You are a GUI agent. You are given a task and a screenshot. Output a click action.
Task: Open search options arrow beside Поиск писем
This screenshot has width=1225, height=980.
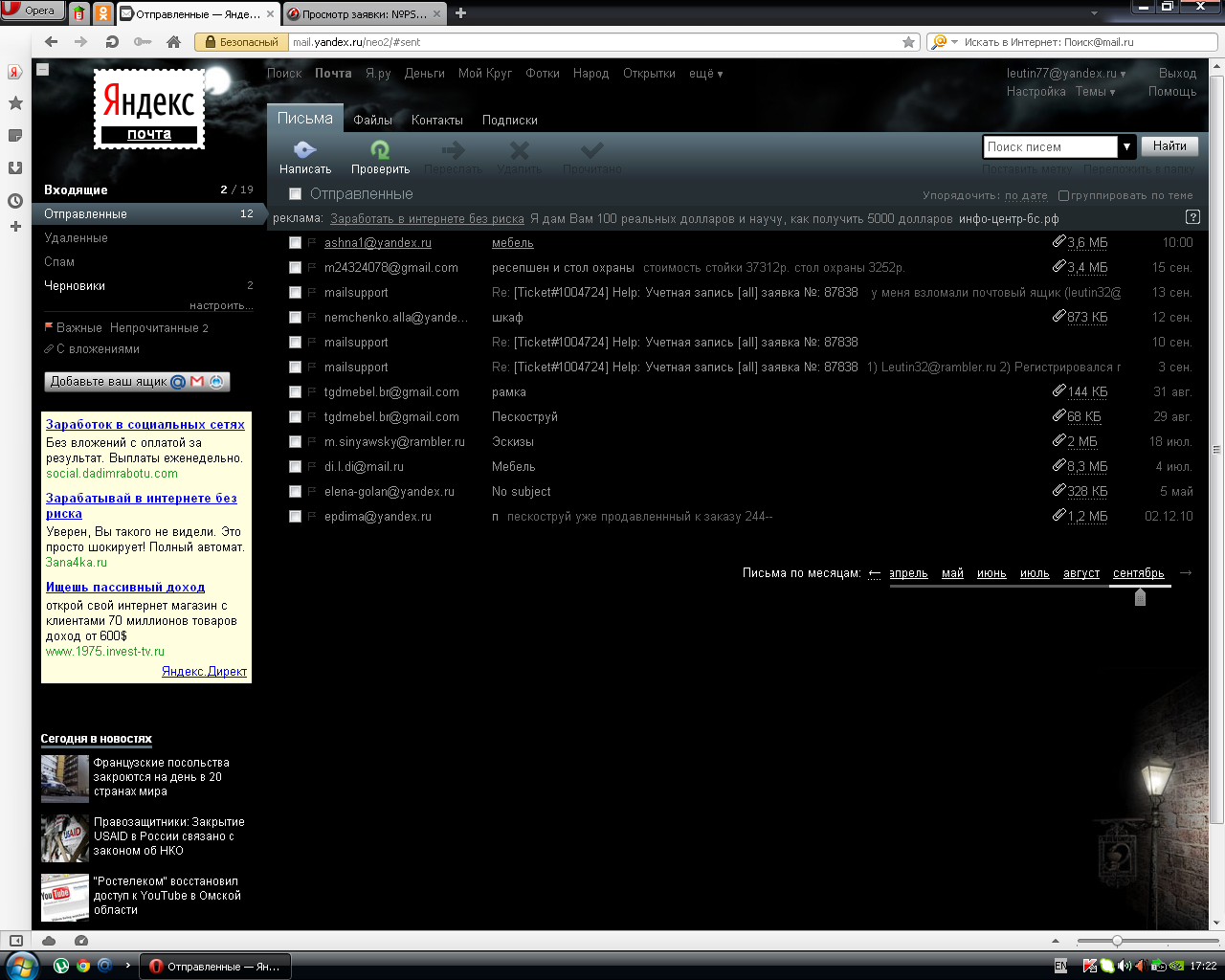tap(1126, 146)
